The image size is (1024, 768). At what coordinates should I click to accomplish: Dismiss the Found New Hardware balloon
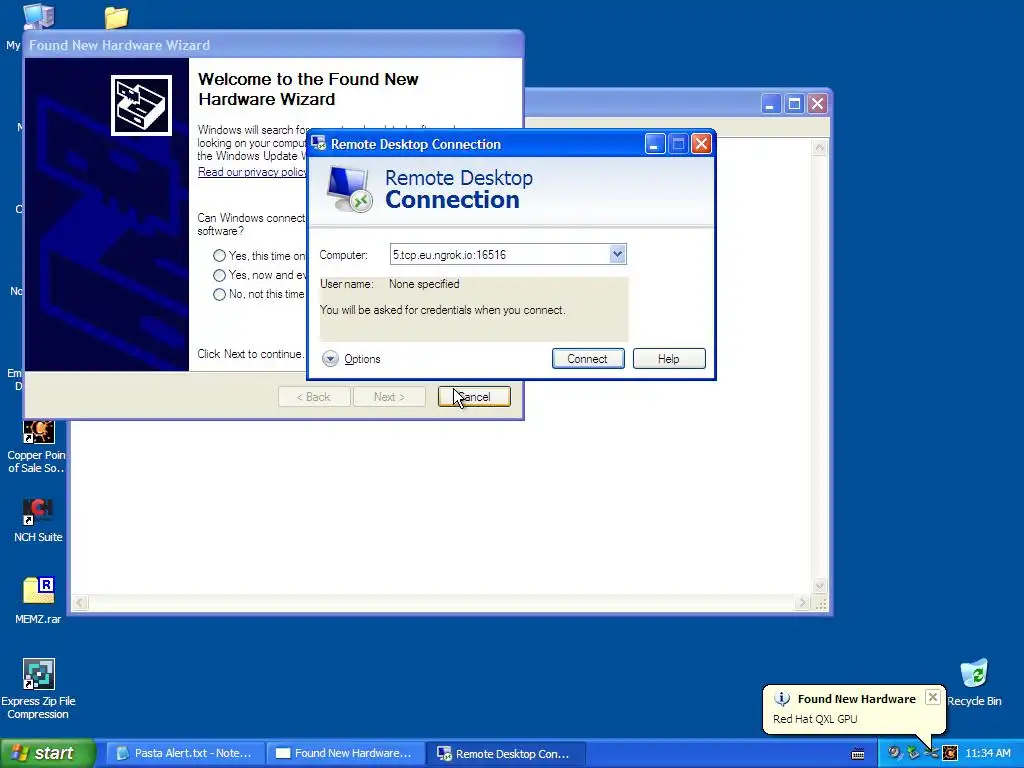point(933,697)
